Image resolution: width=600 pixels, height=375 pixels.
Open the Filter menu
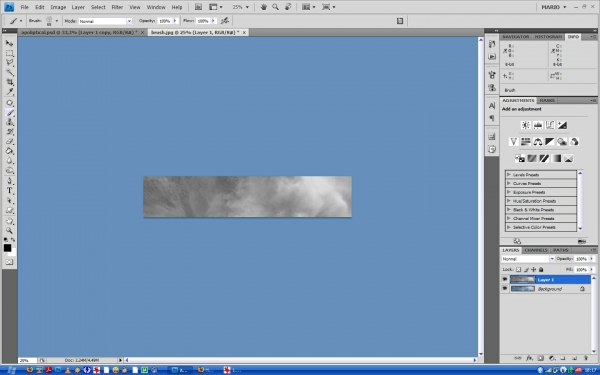tap(117, 7)
